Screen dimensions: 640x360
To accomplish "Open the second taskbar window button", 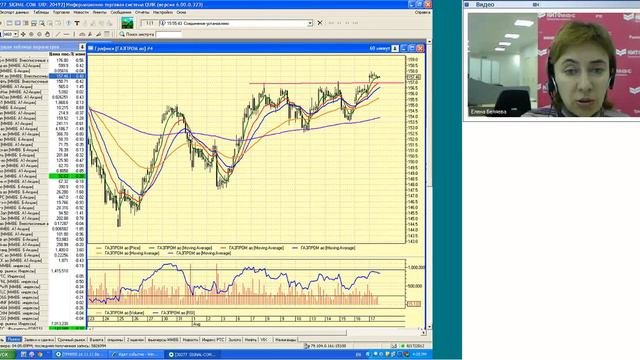I will (x=136, y=354).
